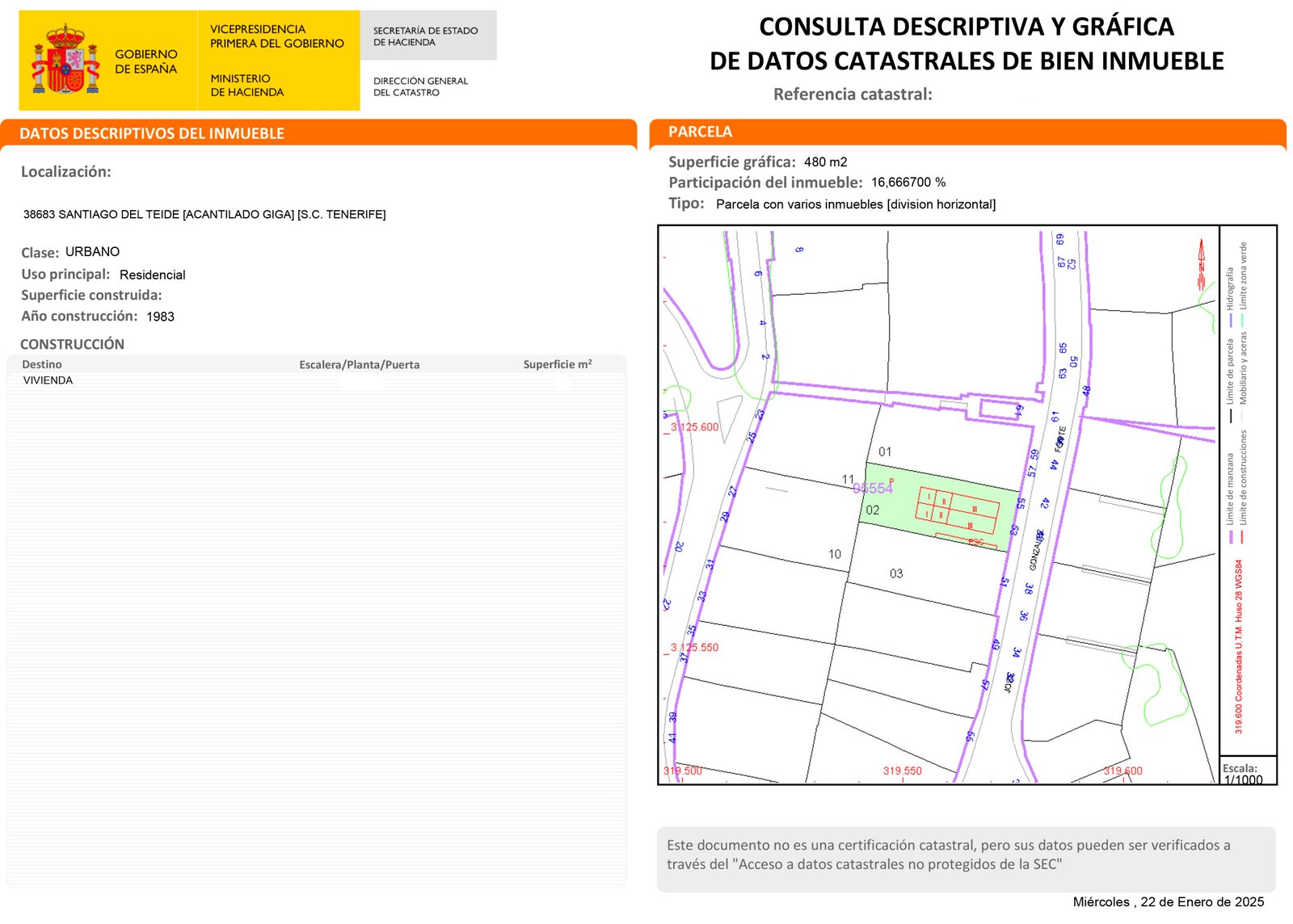Click the date 'Miércoles , 22 de Enero de 2025'

tap(1169, 902)
